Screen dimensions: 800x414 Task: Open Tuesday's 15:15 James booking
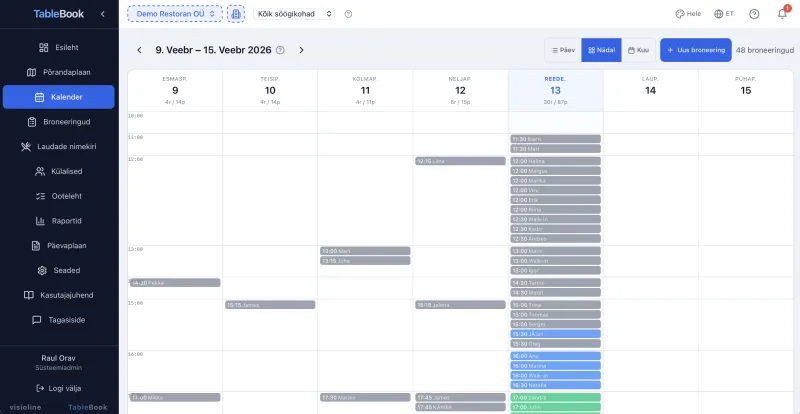270,305
